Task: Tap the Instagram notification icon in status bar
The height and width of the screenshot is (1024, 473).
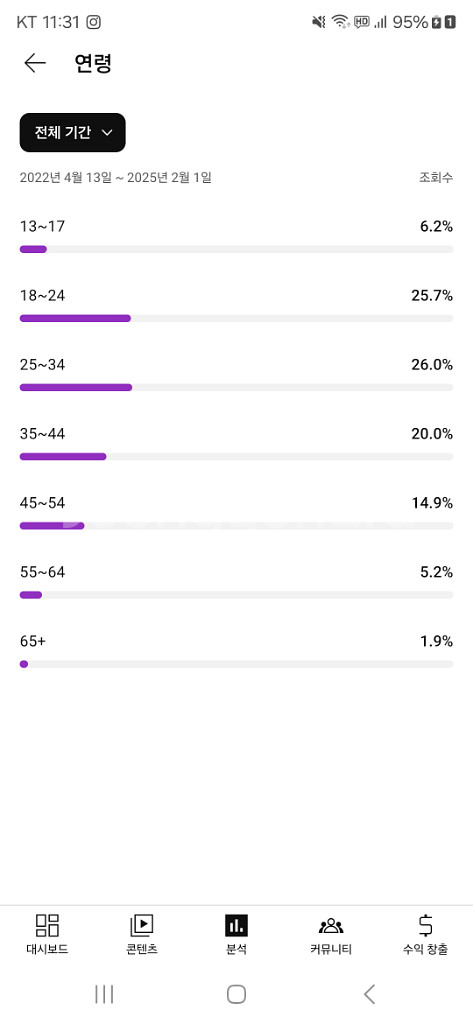Action: 94,22
